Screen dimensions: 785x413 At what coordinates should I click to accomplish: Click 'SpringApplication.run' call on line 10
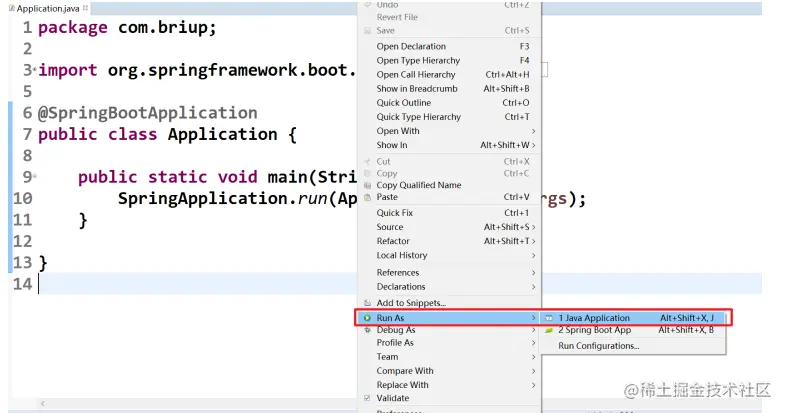click(x=223, y=199)
